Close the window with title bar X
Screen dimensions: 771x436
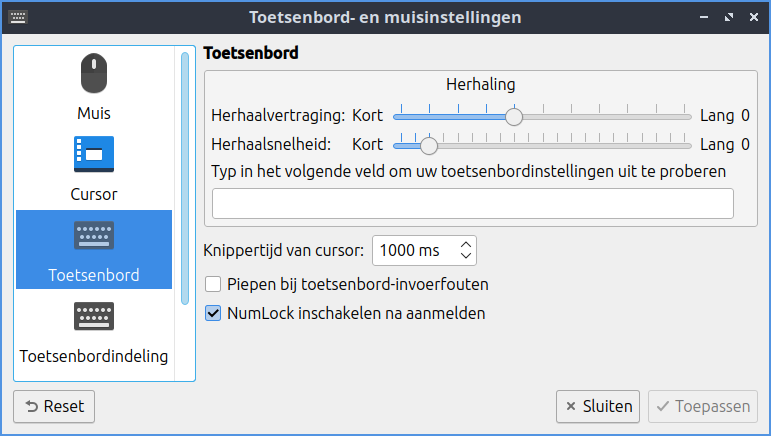[x=754, y=17]
